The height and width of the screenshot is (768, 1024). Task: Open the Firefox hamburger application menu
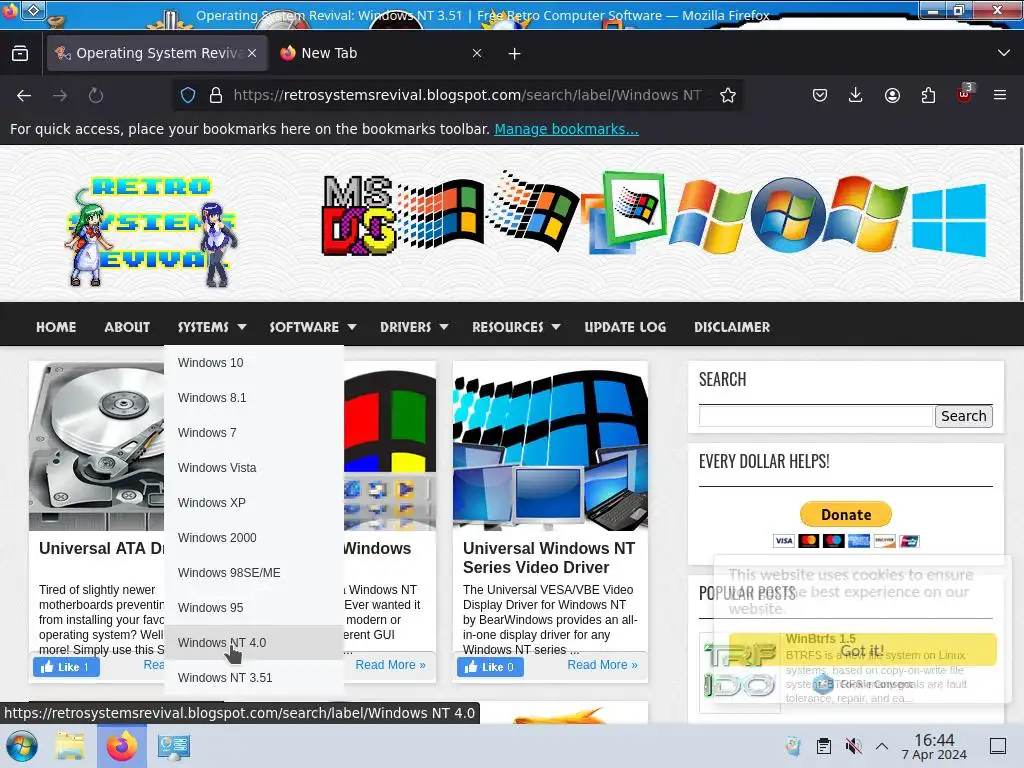(x=1000, y=95)
